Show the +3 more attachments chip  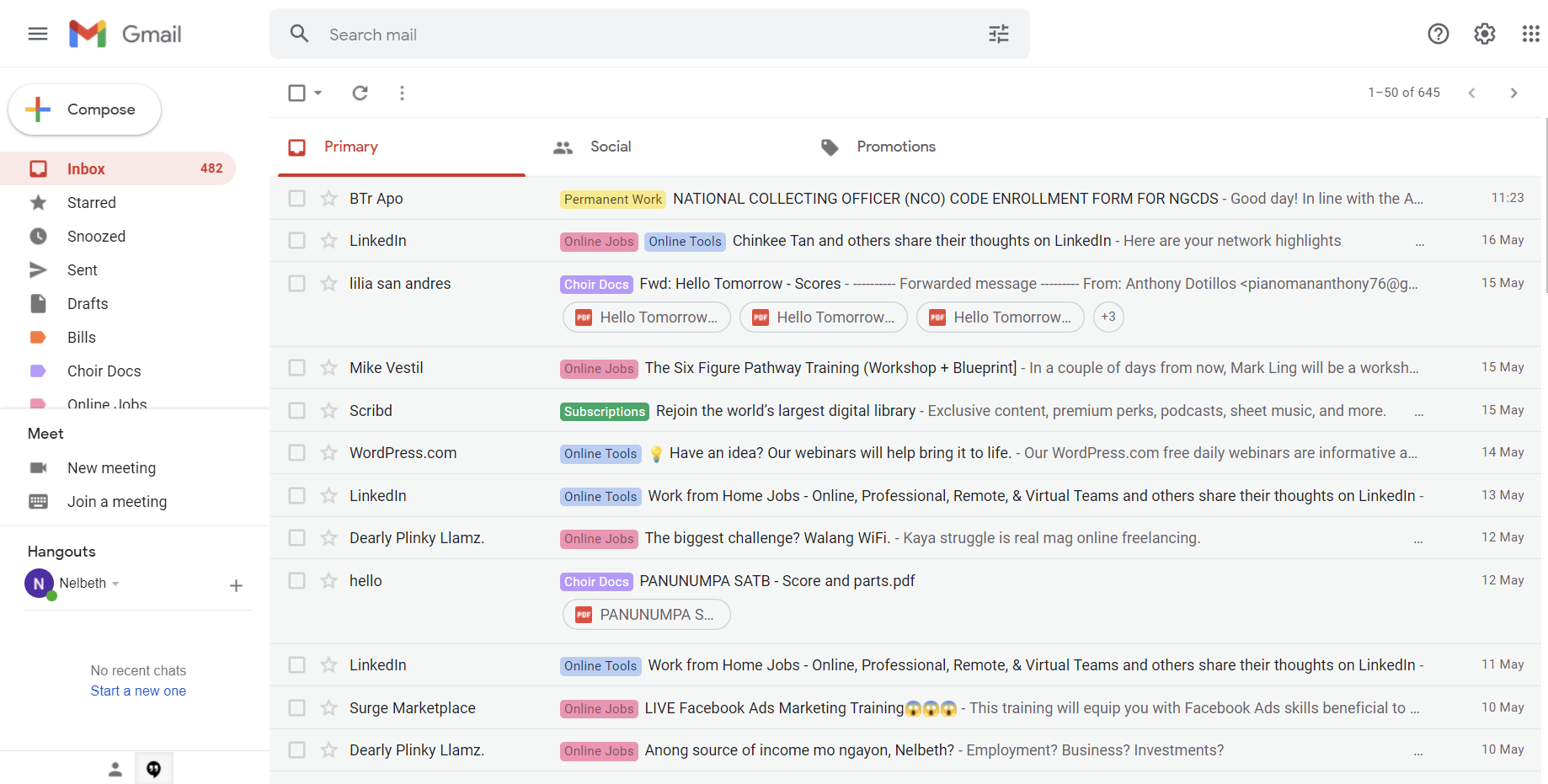click(1108, 317)
